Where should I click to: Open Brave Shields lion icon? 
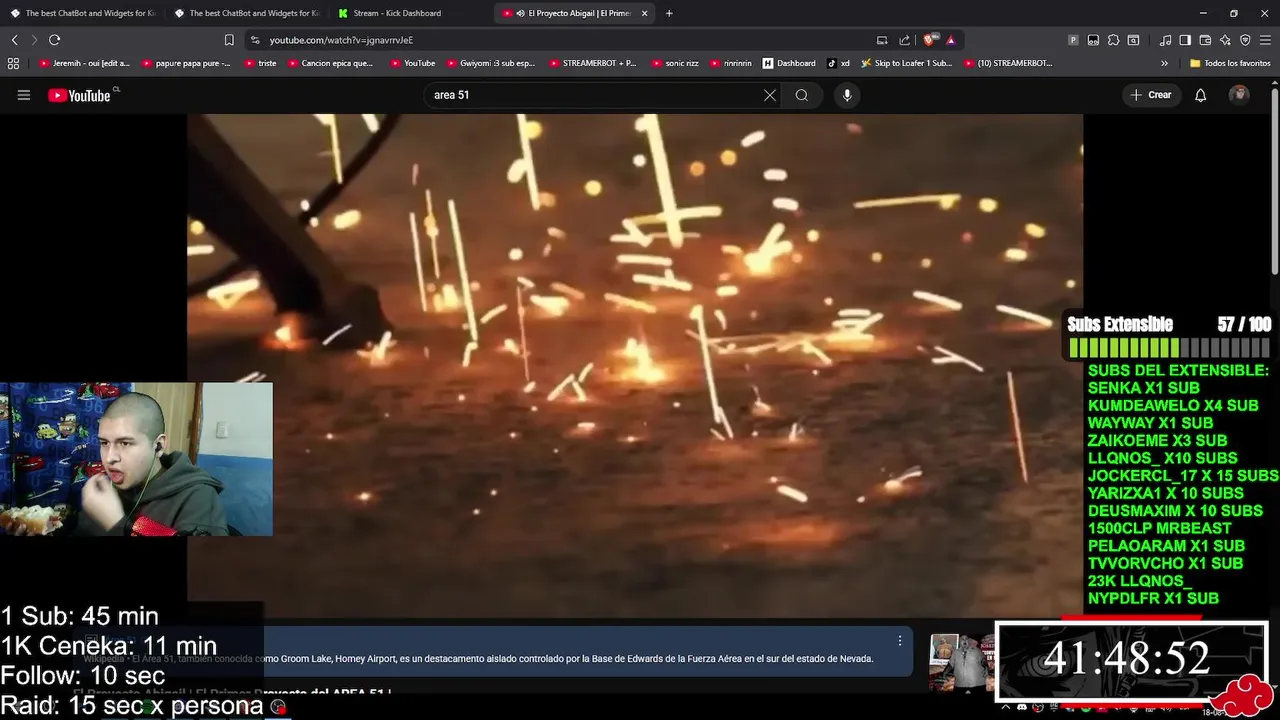pos(930,40)
